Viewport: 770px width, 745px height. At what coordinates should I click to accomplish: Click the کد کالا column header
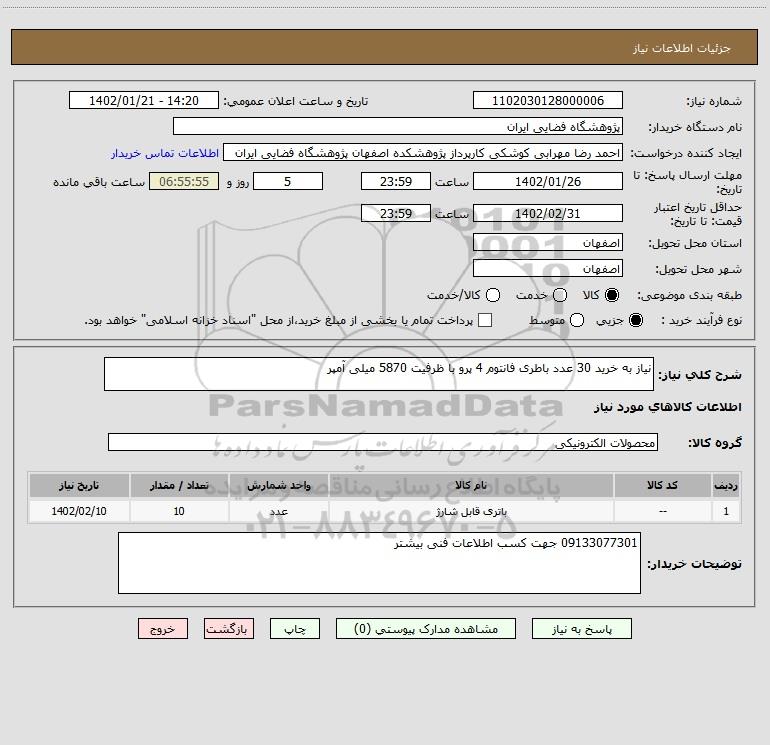[x=662, y=485]
